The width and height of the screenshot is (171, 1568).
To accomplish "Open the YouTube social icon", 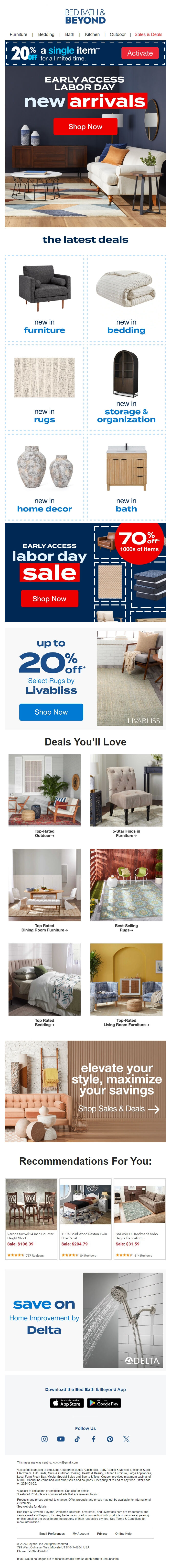I will [x=61, y=1439].
